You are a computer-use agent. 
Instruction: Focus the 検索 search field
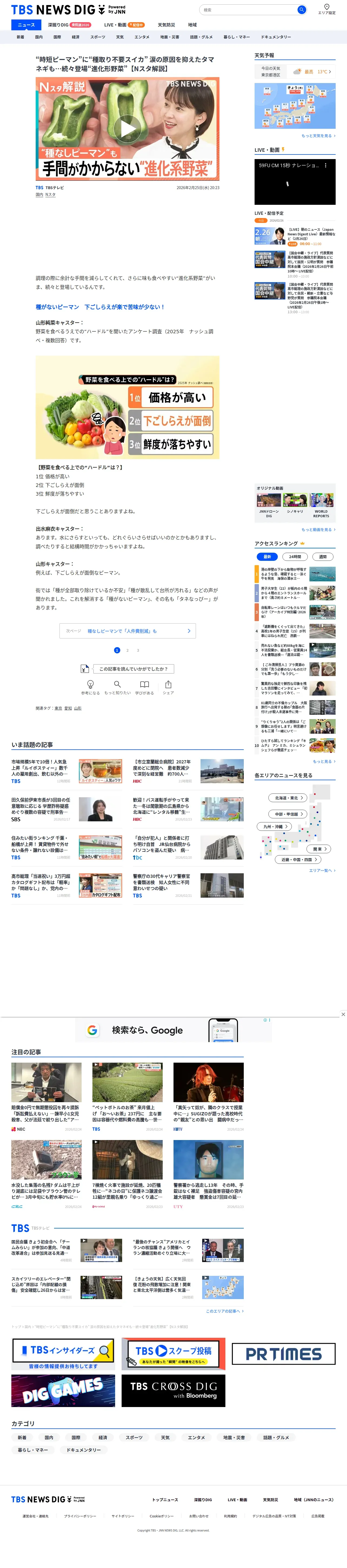(x=248, y=10)
